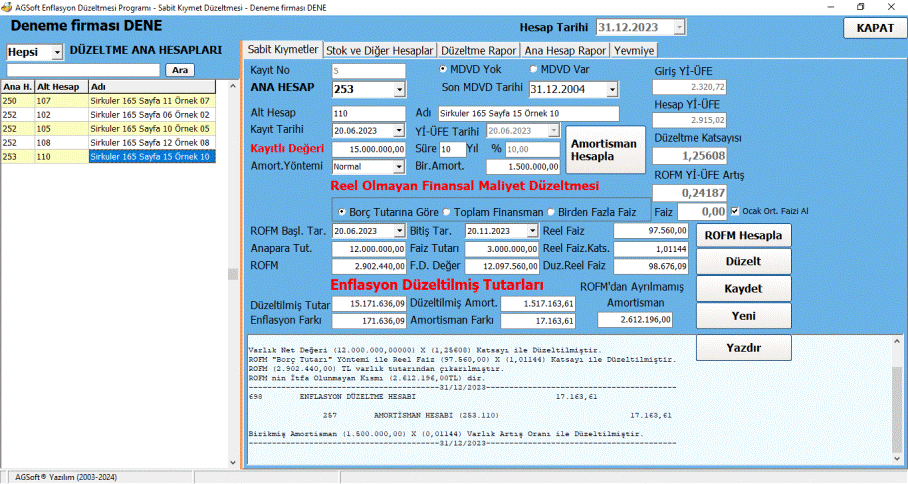Open the Düzeltme Rapor tab

point(478,49)
